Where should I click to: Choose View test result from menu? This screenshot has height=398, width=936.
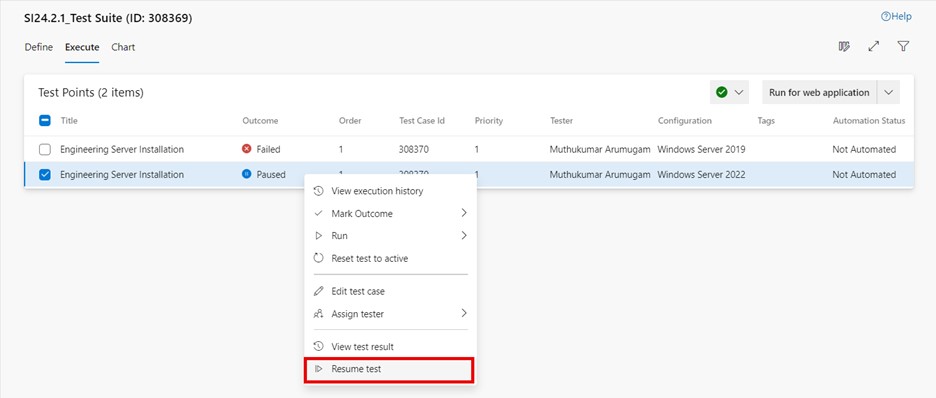(x=390, y=346)
